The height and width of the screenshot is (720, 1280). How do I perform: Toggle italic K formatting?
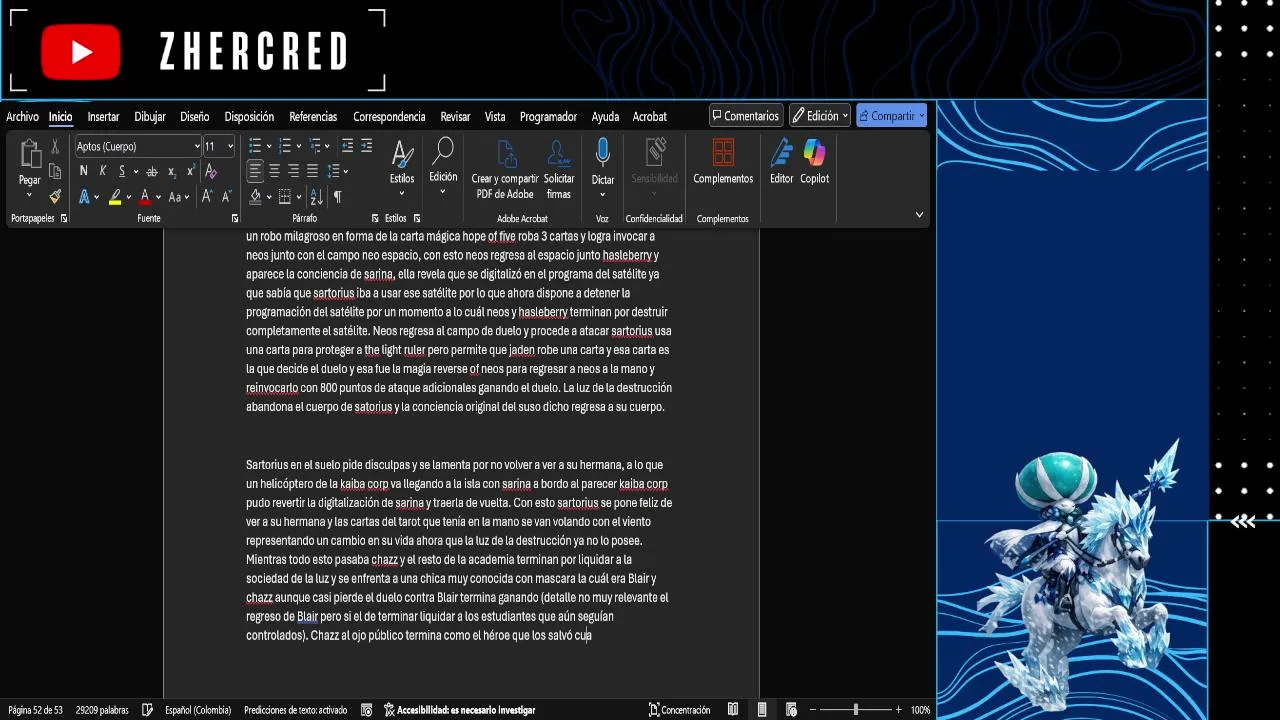coord(102,172)
